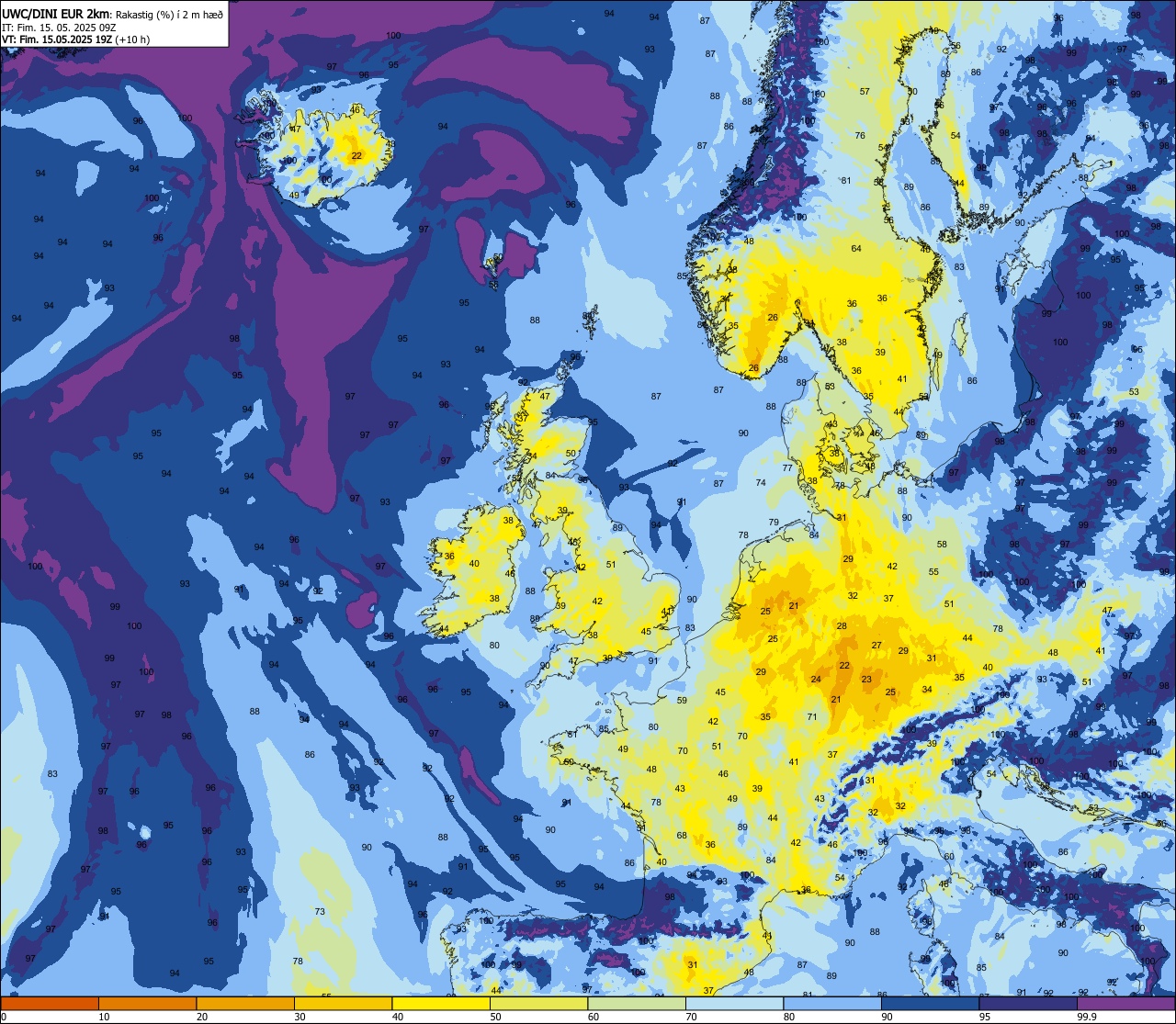Click the humidity value '77' on the map
Viewport: 1176px width, 1024px height.
coord(787,468)
